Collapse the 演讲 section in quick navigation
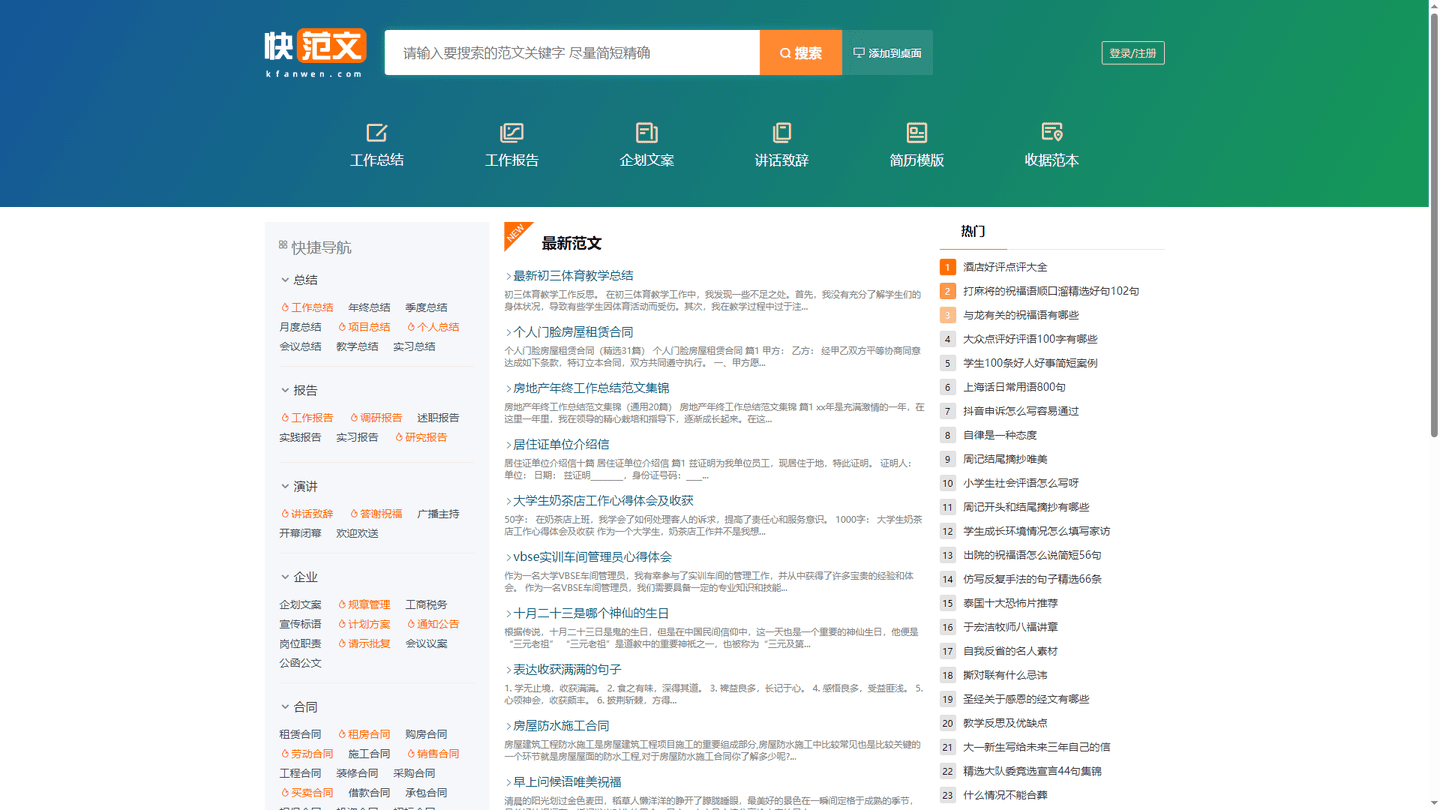 point(299,486)
